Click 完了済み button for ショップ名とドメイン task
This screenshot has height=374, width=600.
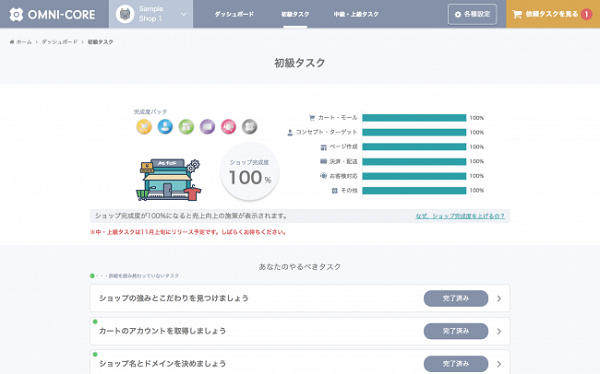click(x=456, y=364)
